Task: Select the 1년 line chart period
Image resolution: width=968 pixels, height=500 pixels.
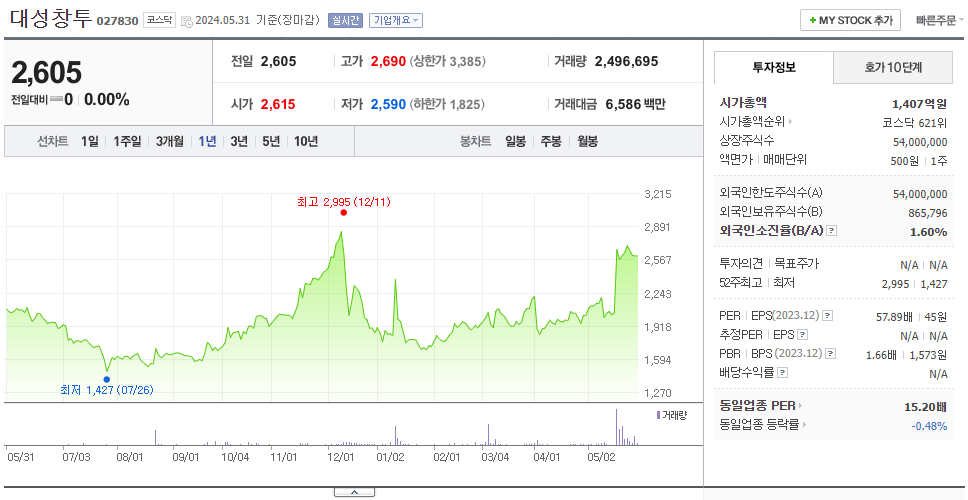Action: click(x=207, y=141)
